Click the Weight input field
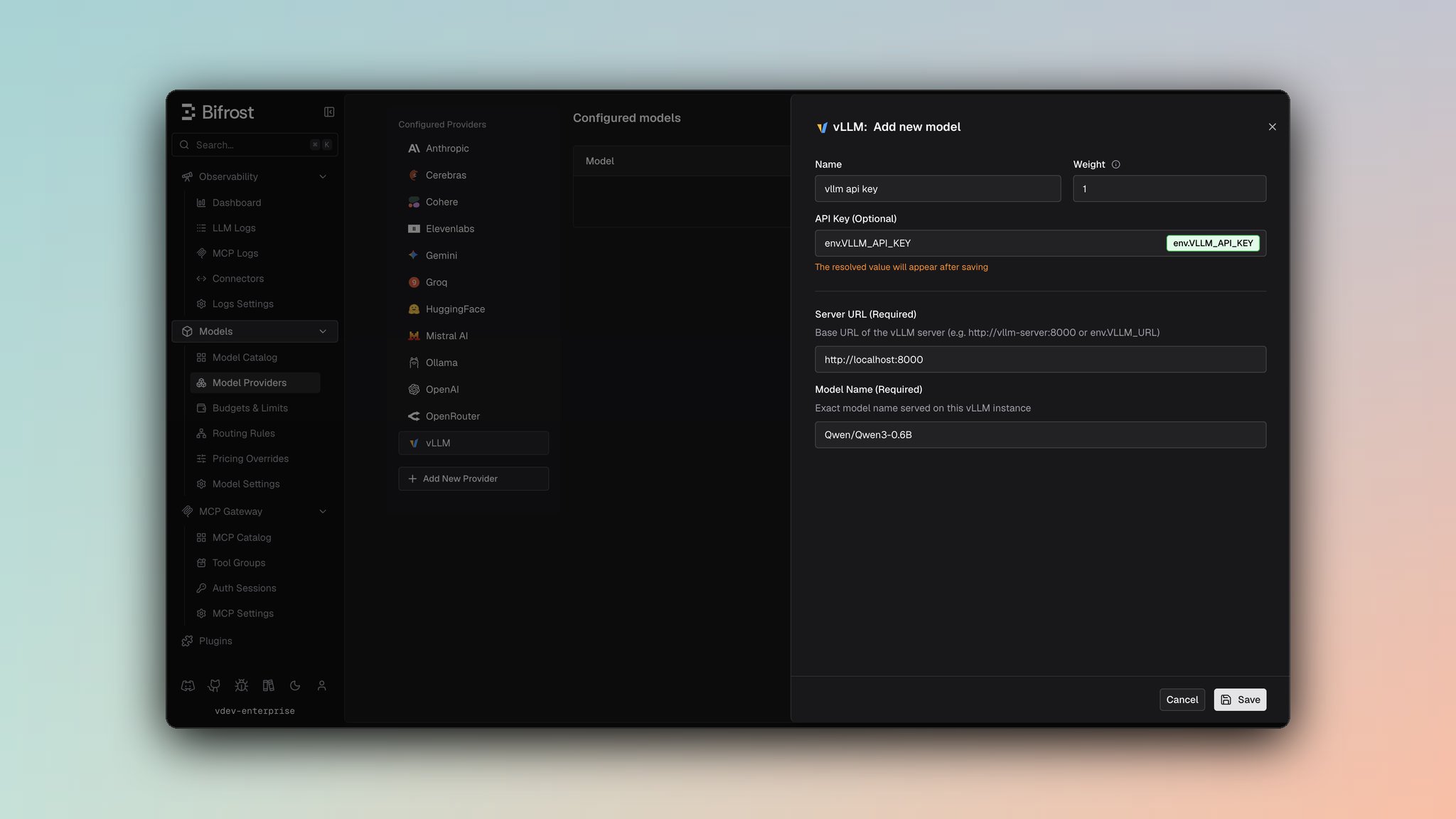This screenshot has width=1456, height=819. [x=1169, y=189]
